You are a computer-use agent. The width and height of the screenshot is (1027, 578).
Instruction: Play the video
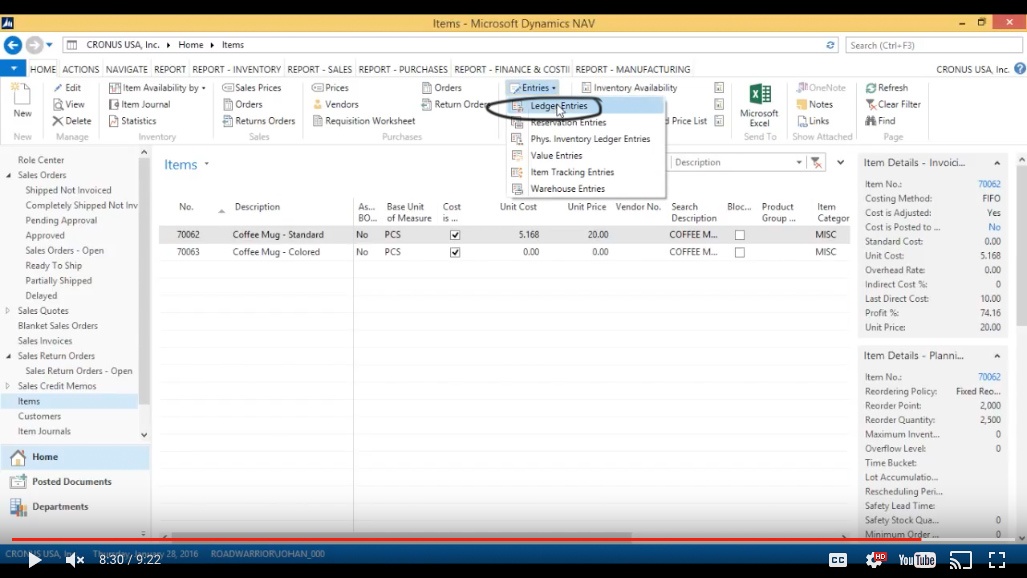tap(35, 560)
